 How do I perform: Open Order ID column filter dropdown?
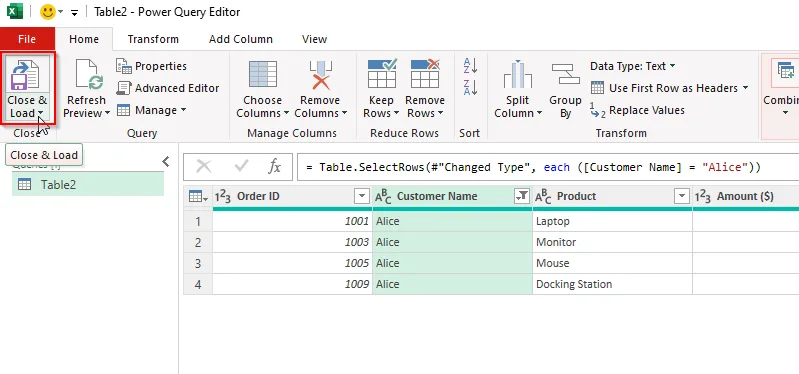click(x=362, y=196)
